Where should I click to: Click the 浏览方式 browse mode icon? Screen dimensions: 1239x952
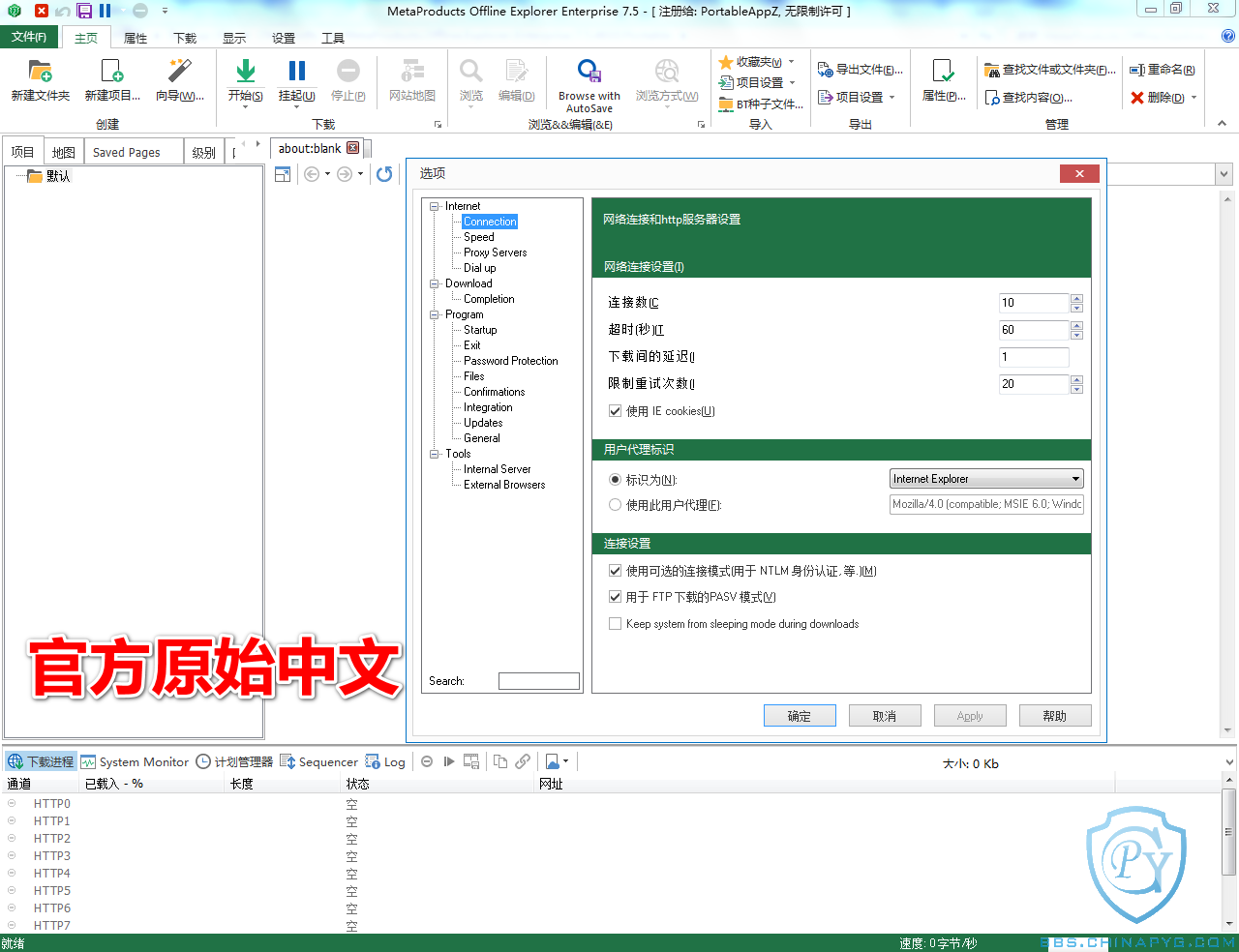coord(667,71)
